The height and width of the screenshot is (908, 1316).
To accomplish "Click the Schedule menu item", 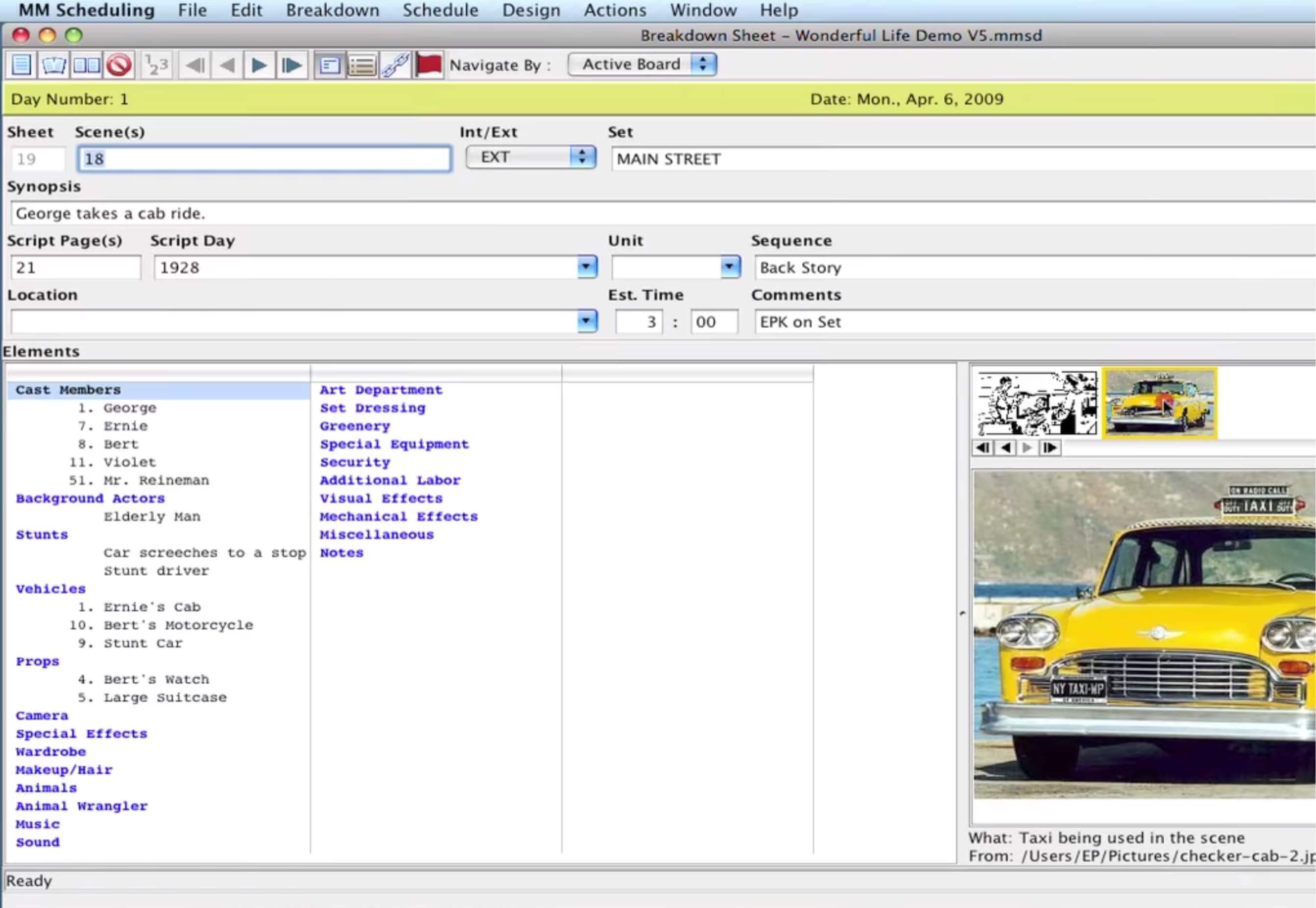I will pos(440,10).
